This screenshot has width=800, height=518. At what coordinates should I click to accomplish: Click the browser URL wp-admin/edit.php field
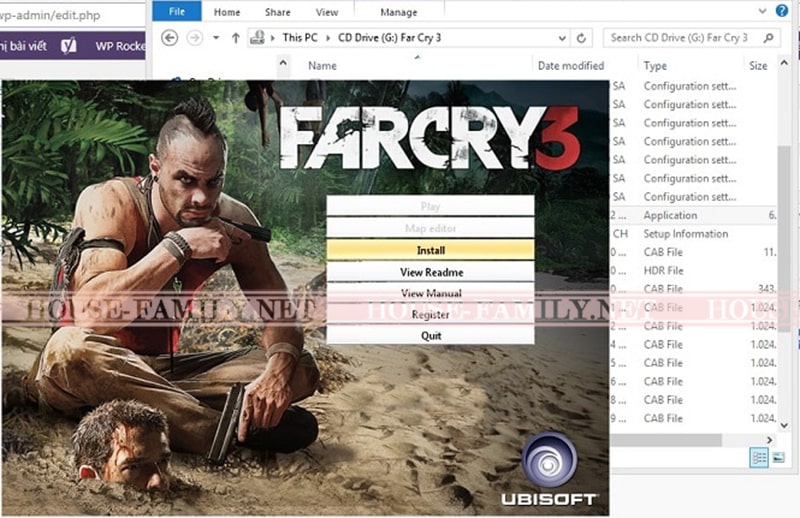click(72, 15)
